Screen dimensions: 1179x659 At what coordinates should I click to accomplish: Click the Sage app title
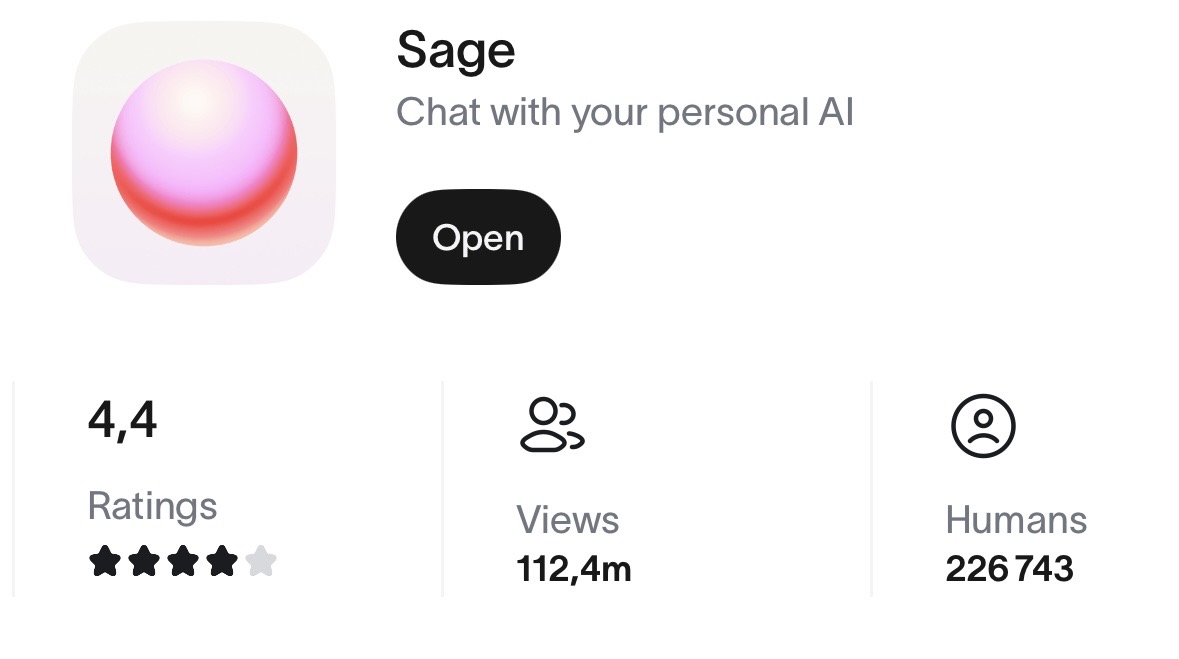pos(455,49)
